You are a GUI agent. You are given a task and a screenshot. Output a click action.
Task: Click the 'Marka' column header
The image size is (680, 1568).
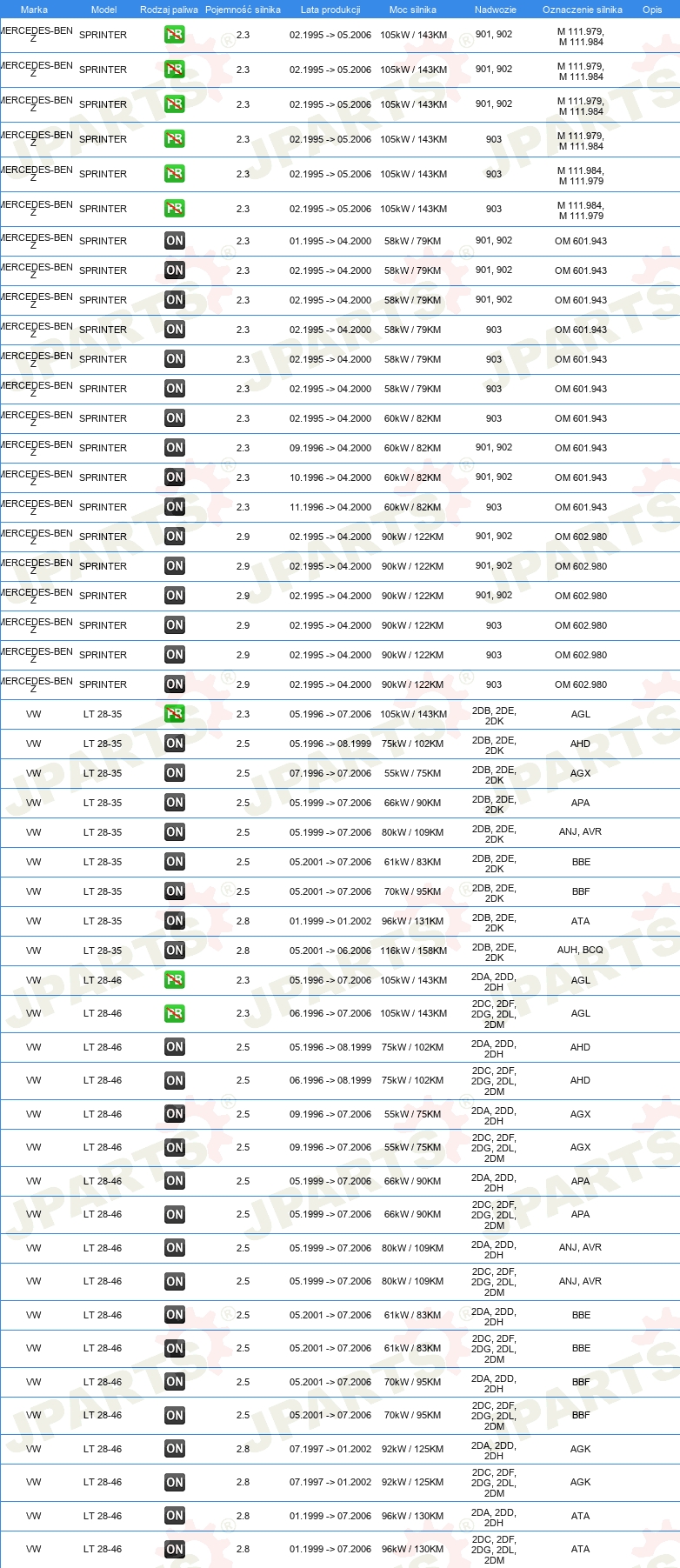[34, 10]
